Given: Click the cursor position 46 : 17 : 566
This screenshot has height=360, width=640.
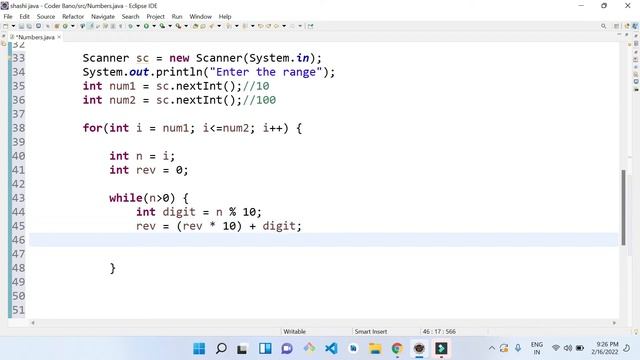Looking at the screenshot, I should point(439,331).
